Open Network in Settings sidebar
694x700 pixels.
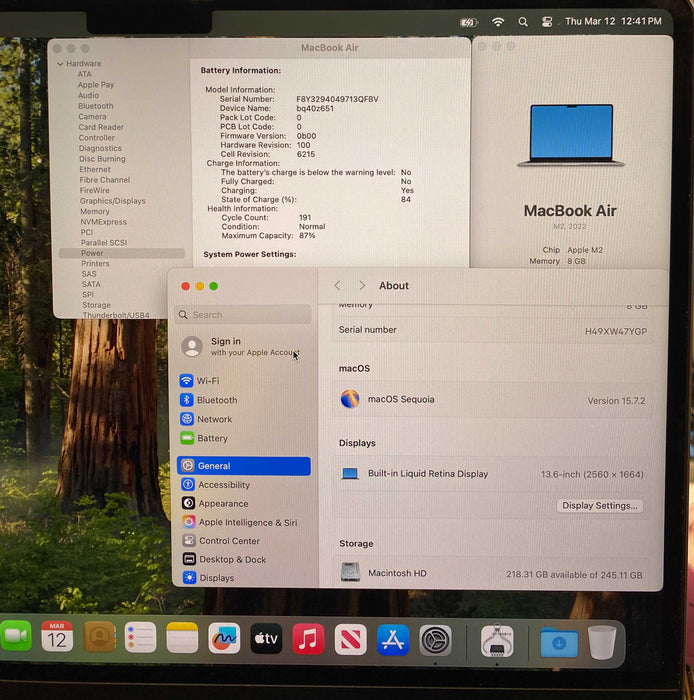click(244, 419)
